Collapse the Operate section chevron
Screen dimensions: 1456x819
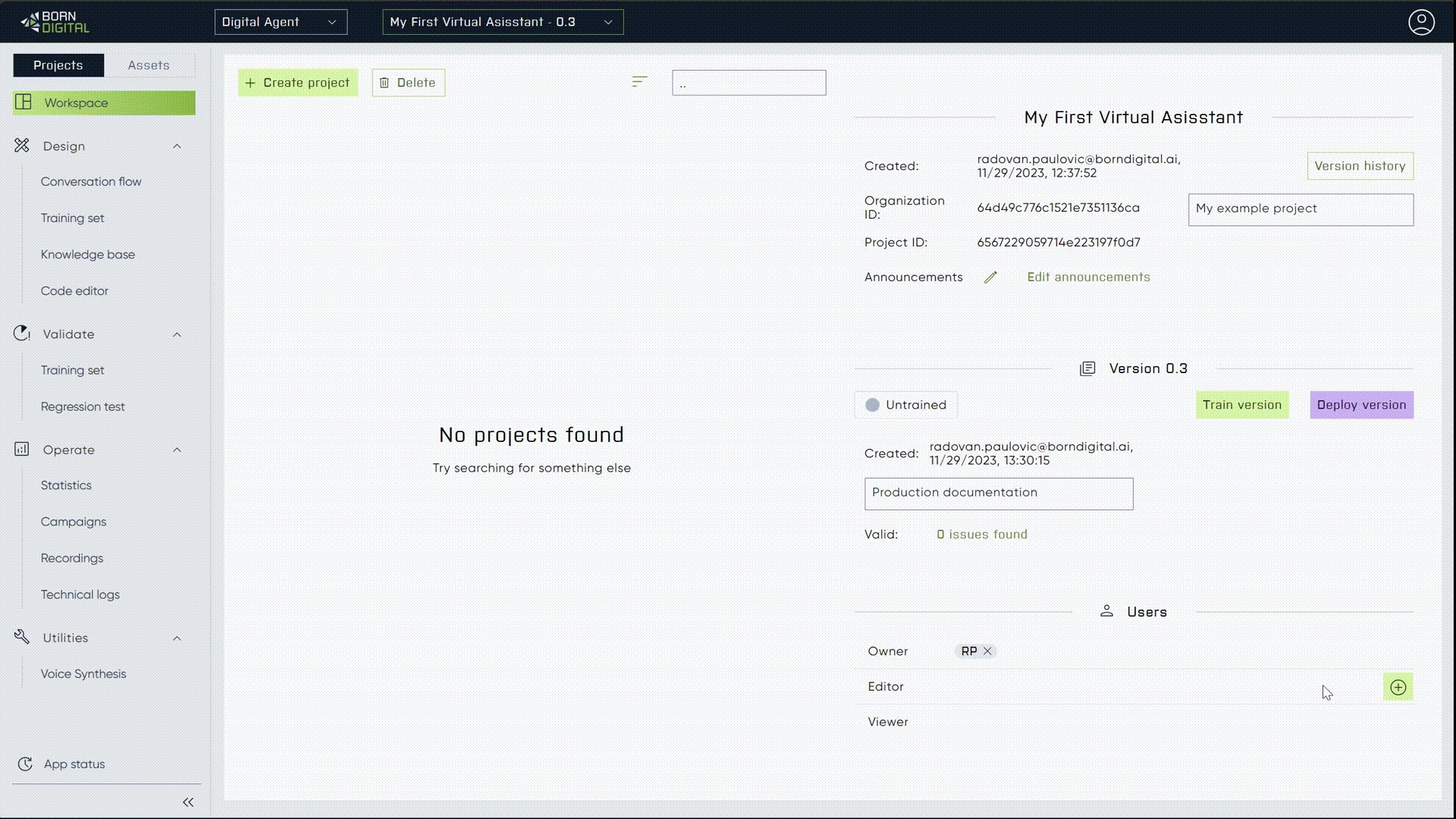click(x=177, y=450)
